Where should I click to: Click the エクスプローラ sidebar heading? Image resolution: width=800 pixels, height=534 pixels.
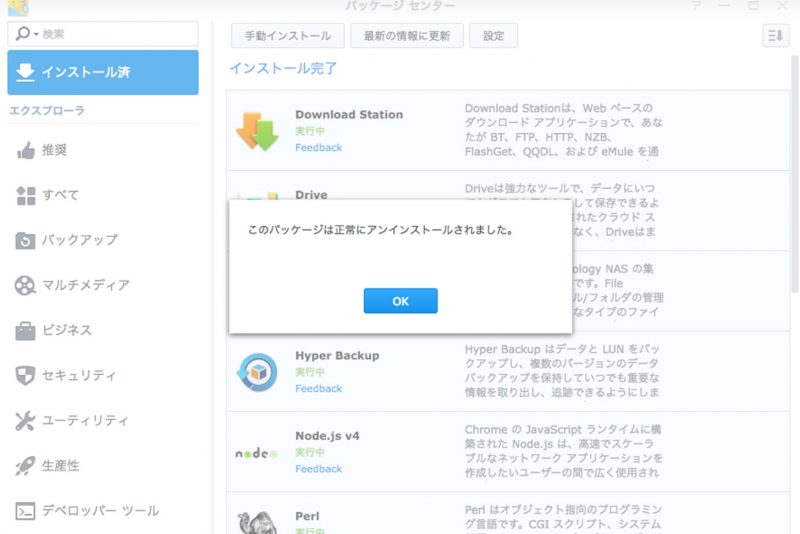click(x=47, y=111)
